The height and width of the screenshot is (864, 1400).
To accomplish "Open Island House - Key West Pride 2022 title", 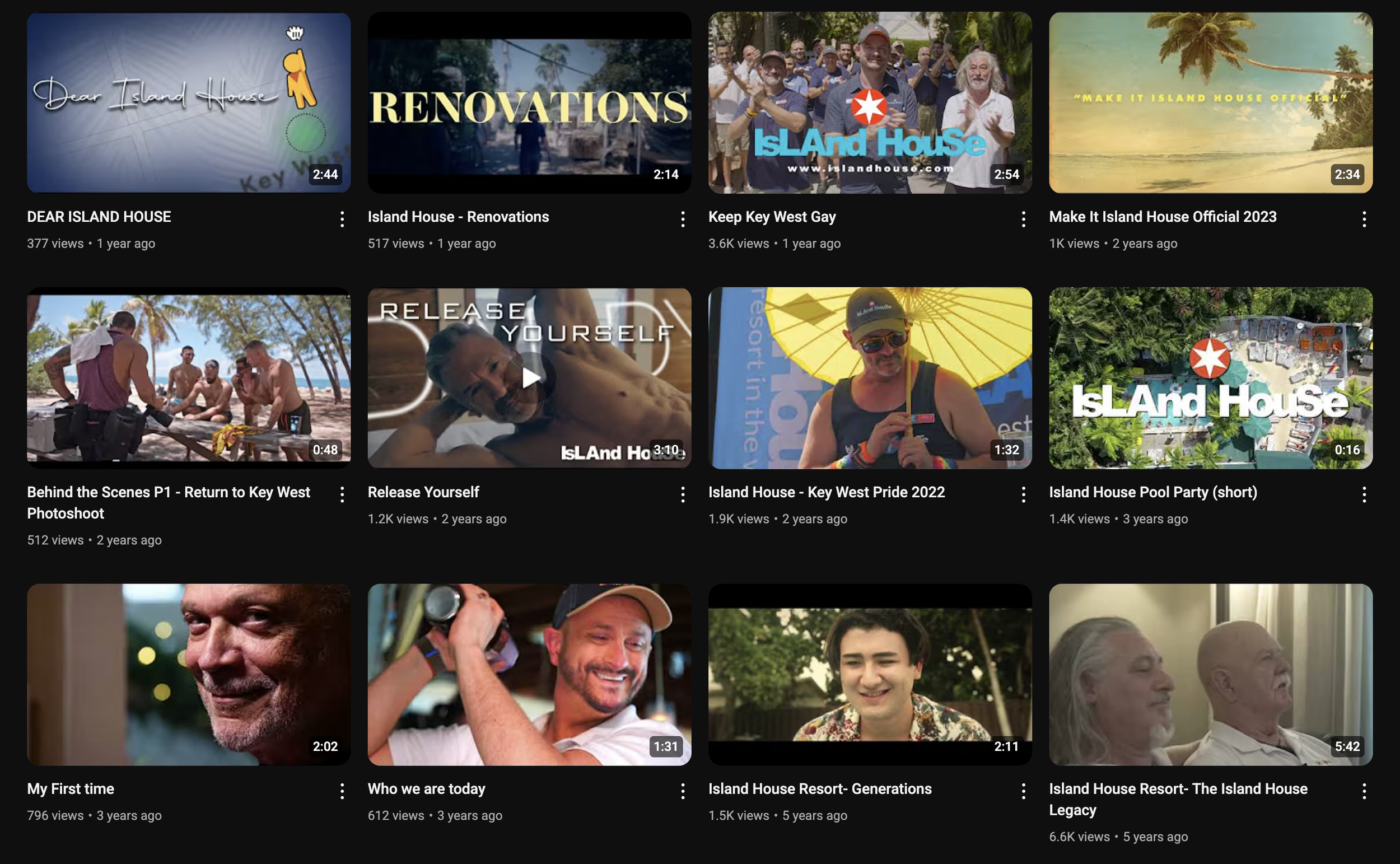I will pyautogui.click(x=827, y=492).
